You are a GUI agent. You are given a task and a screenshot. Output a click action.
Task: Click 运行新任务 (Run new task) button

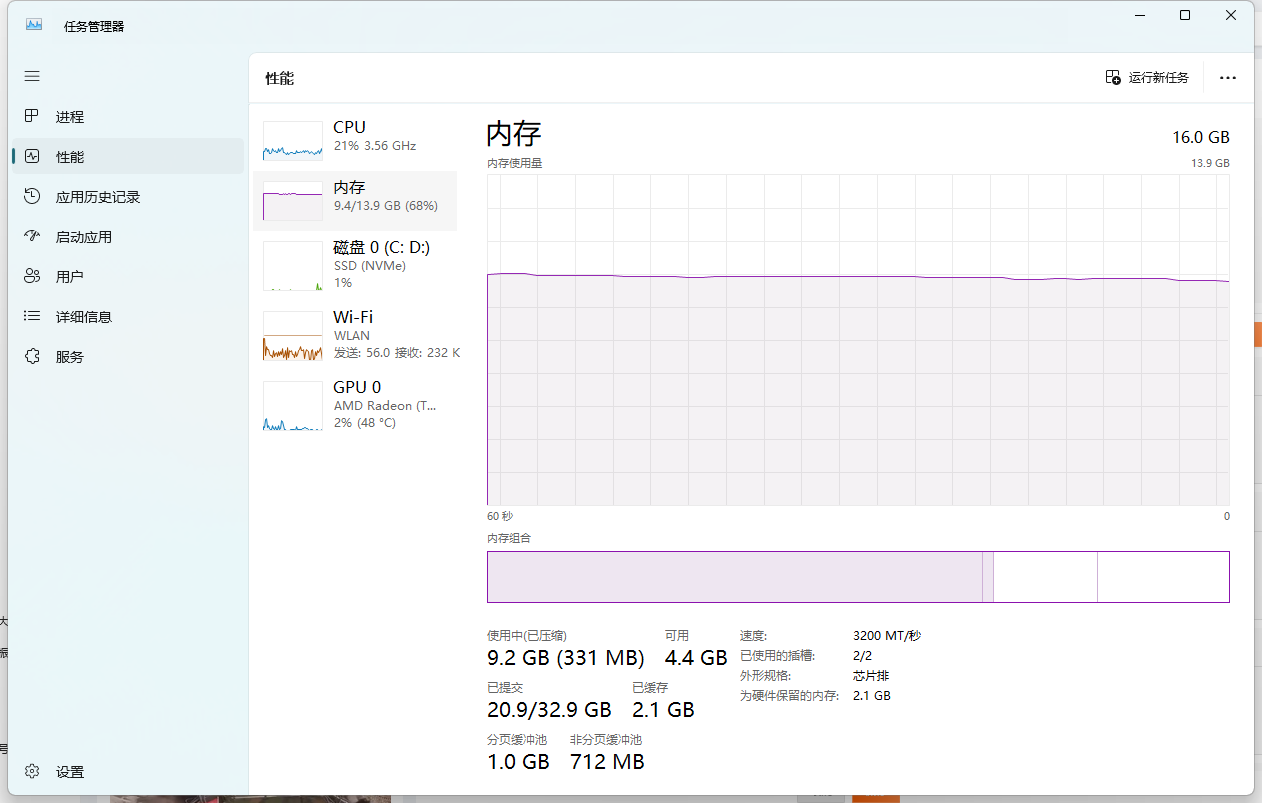[x=1147, y=78]
